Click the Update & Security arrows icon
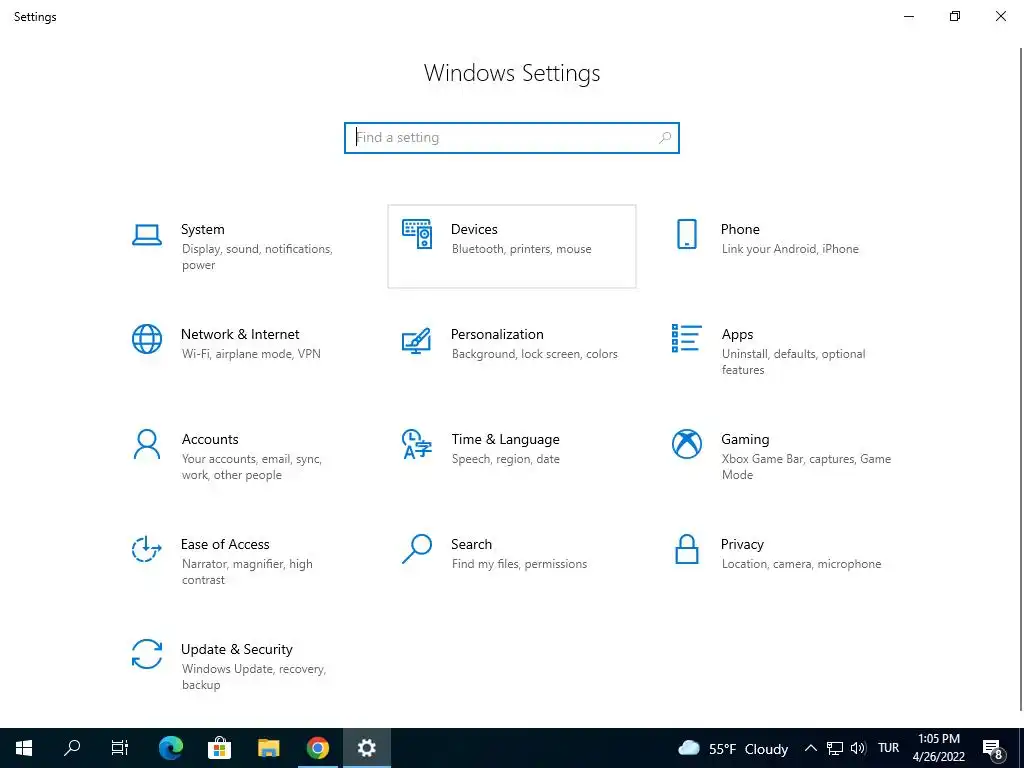The height and width of the screenshot is (768, 1024). 147,654
